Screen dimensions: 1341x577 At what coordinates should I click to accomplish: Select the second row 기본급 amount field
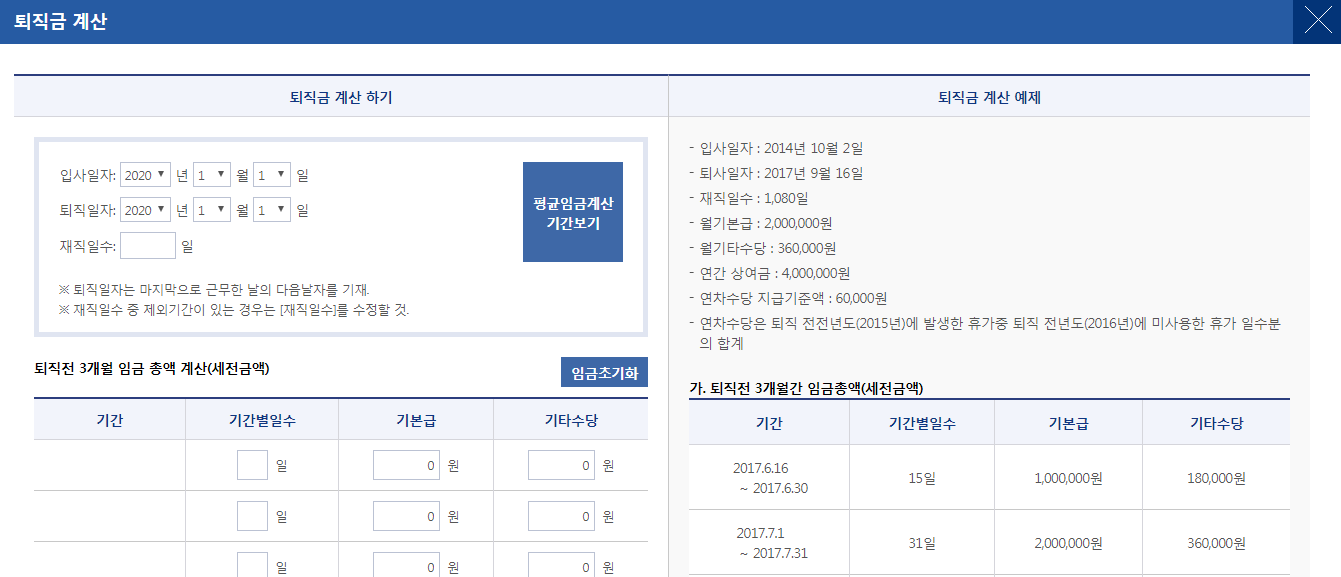406,516
